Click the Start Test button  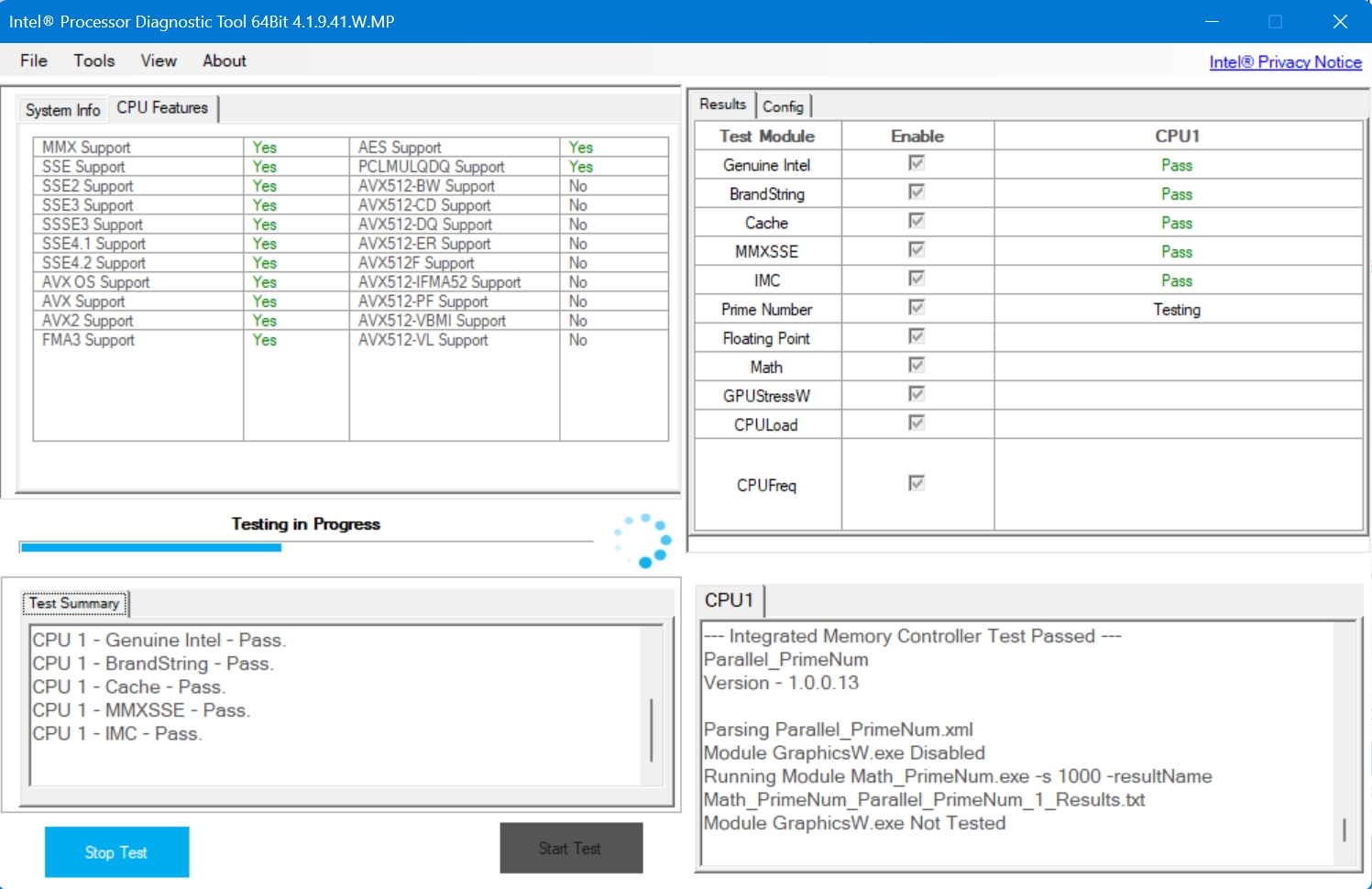pos(571,849)
